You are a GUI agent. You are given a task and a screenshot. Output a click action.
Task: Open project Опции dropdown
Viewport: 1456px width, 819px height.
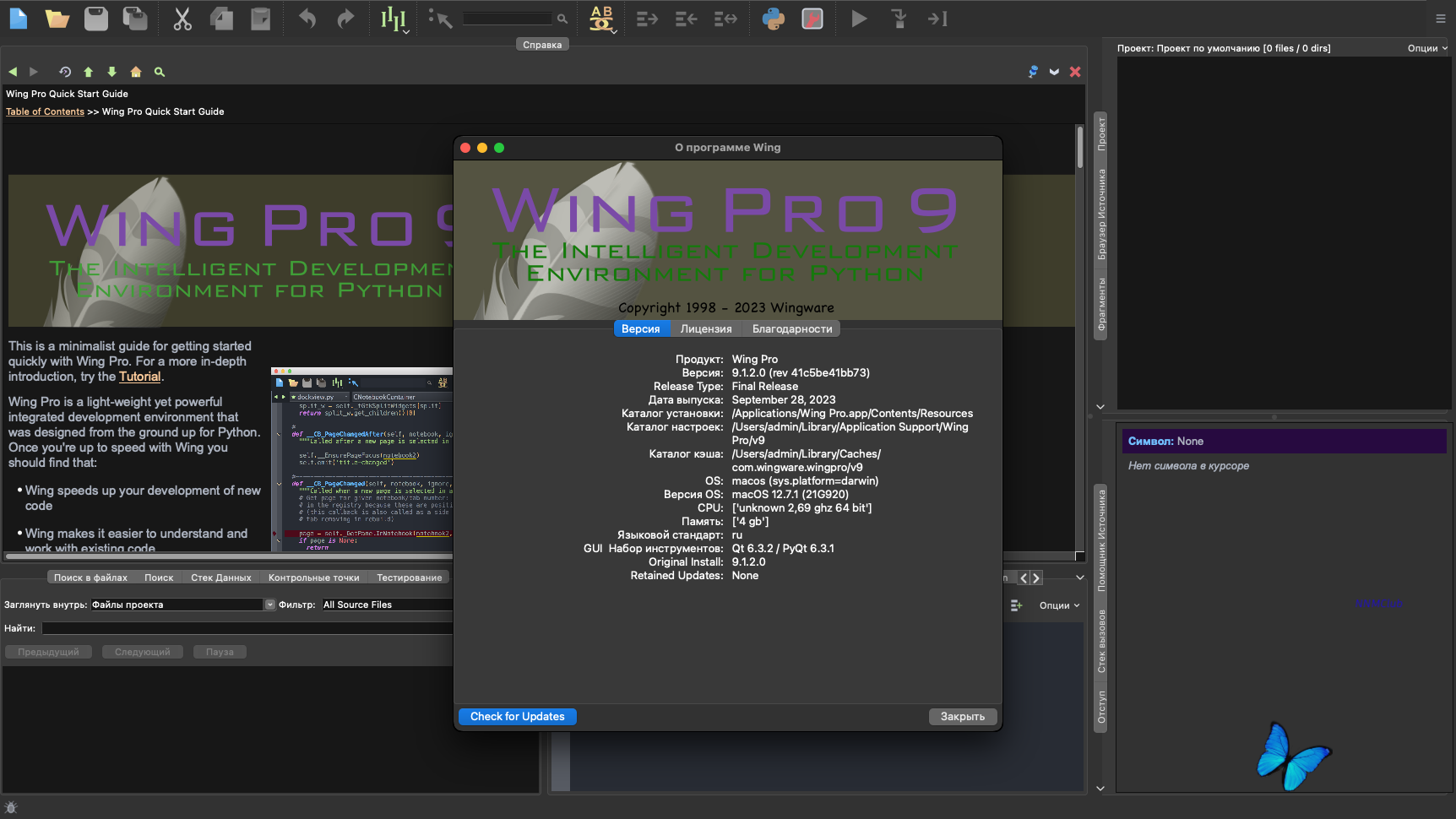[1427, 48]
